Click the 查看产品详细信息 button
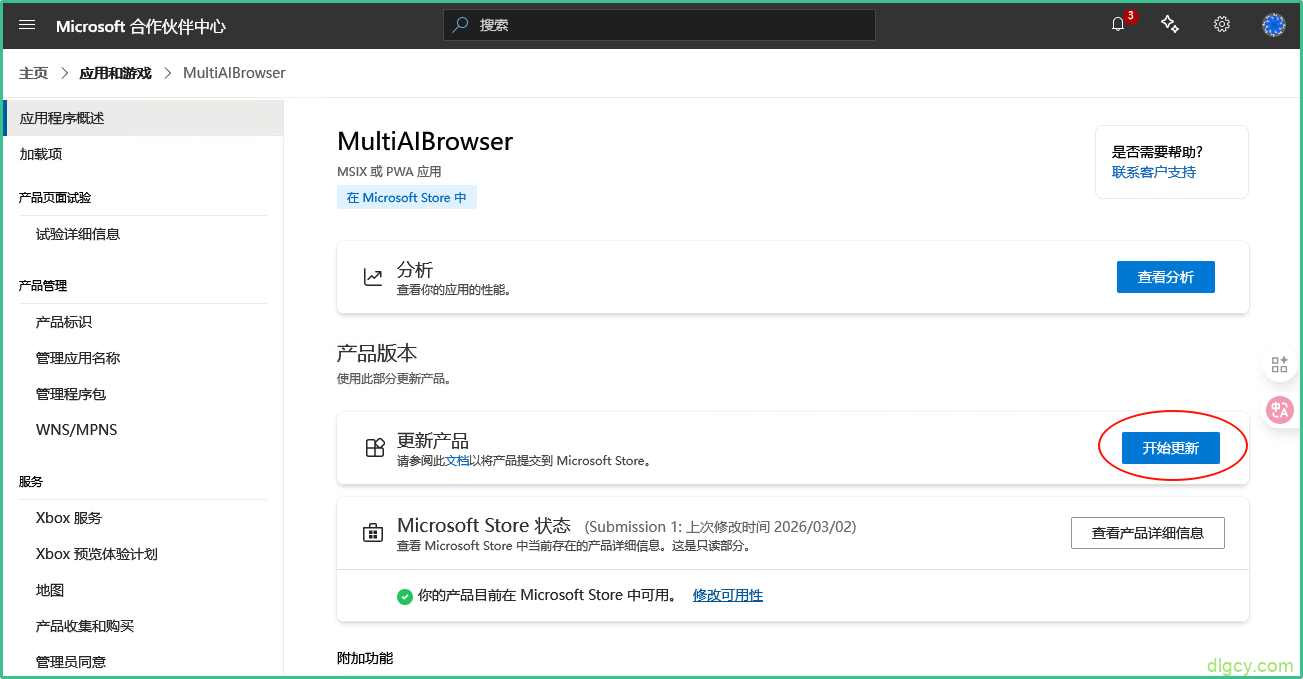The width and height of the screenshot is (1303, 679). [x=1147, y=533]
